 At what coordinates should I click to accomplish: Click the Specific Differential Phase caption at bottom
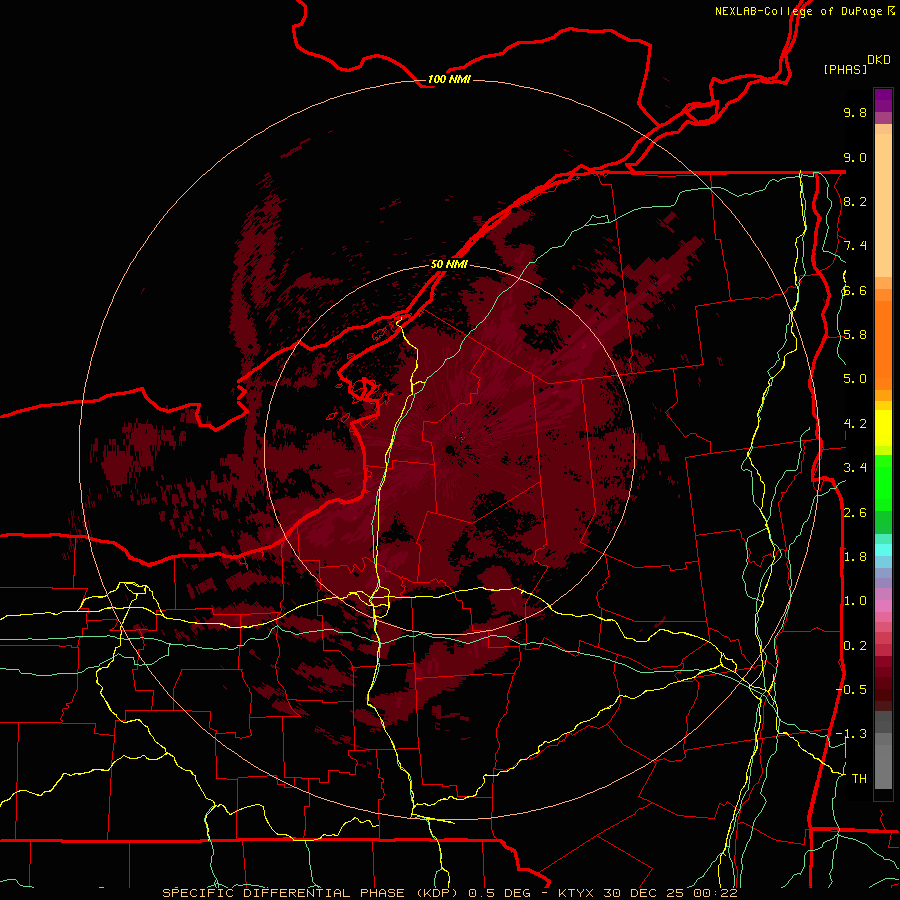click(x=450, y=893)
